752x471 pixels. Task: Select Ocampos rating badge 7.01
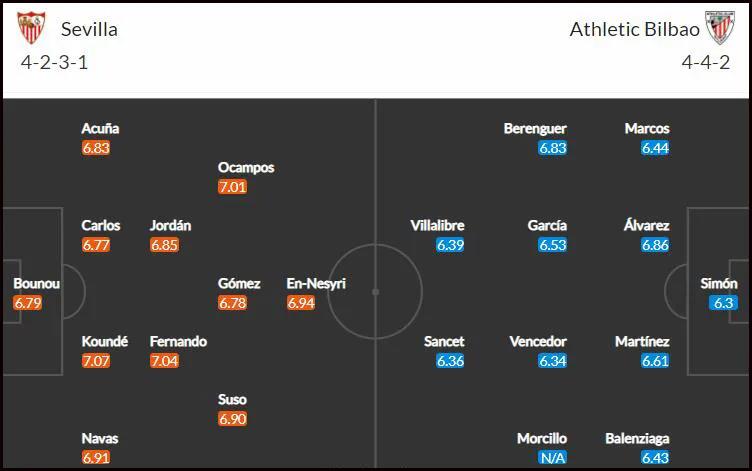pyautogui.click(x=233, y=187)
